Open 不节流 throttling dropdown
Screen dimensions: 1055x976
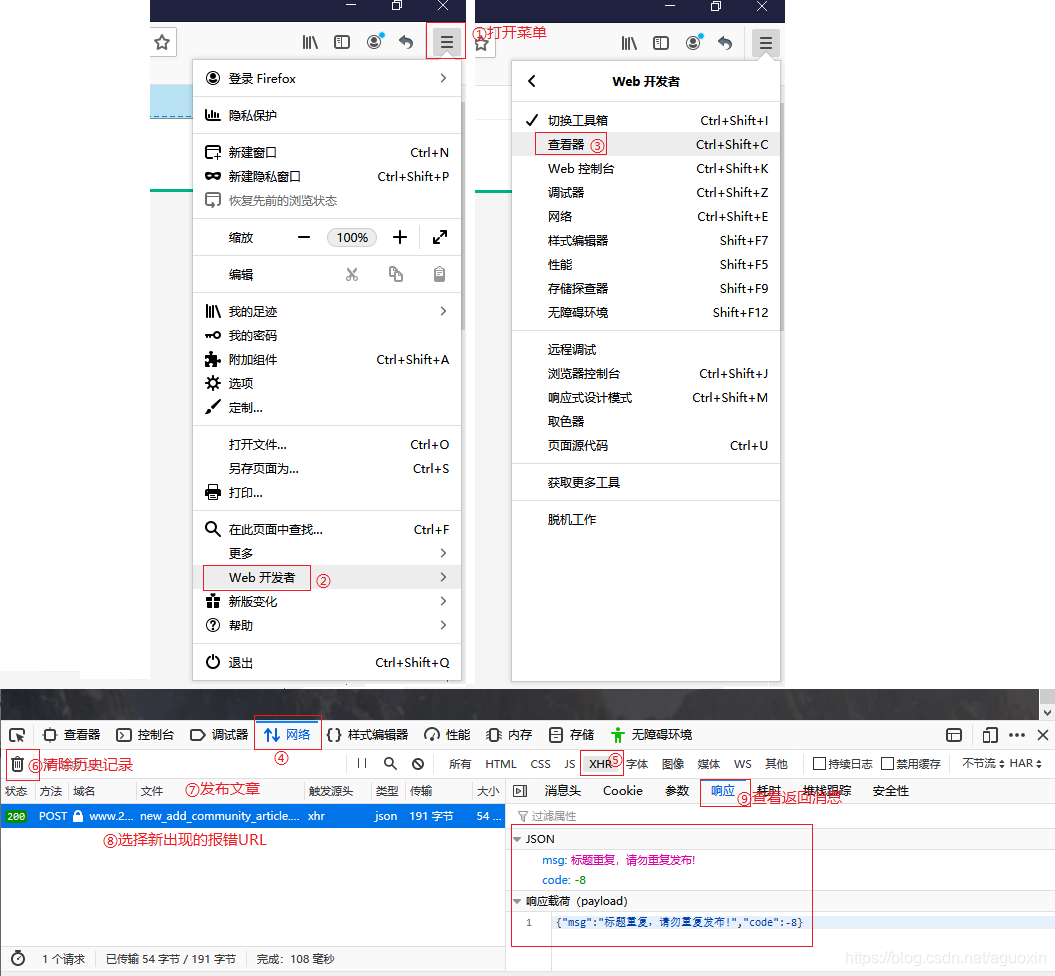(x=983, y=763)
